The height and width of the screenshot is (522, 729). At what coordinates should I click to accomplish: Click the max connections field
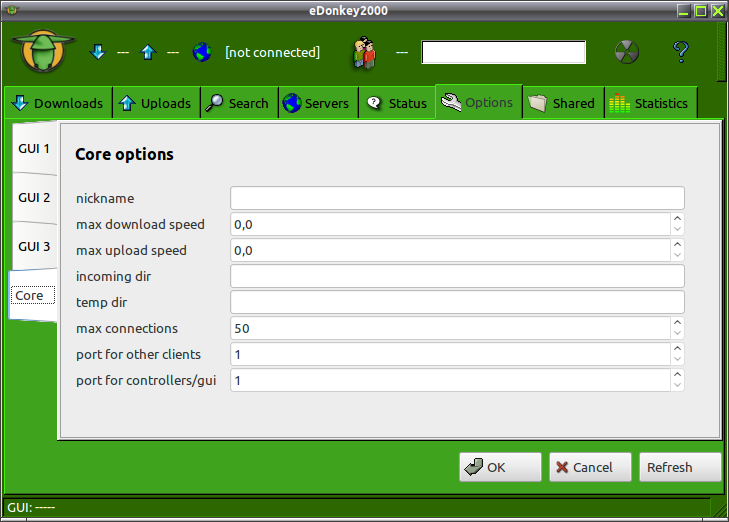pos(450,329)
